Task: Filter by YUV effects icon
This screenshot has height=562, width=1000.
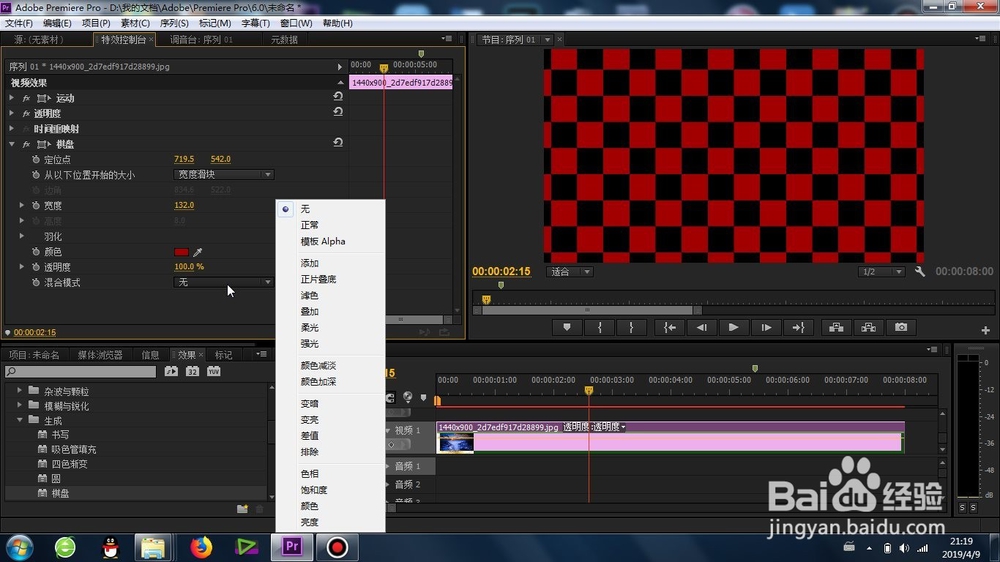Action: tap(214, 371)
